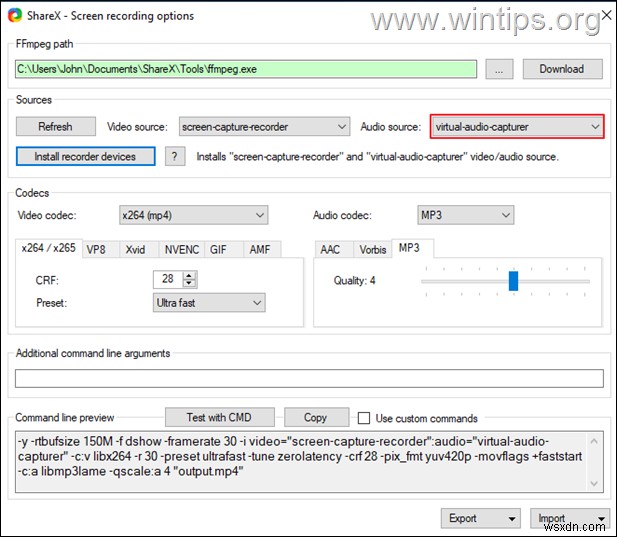The width and height of the screenshot is (617, 537).
Task: Open the Import dropdown button
Action: pos(569,519)
